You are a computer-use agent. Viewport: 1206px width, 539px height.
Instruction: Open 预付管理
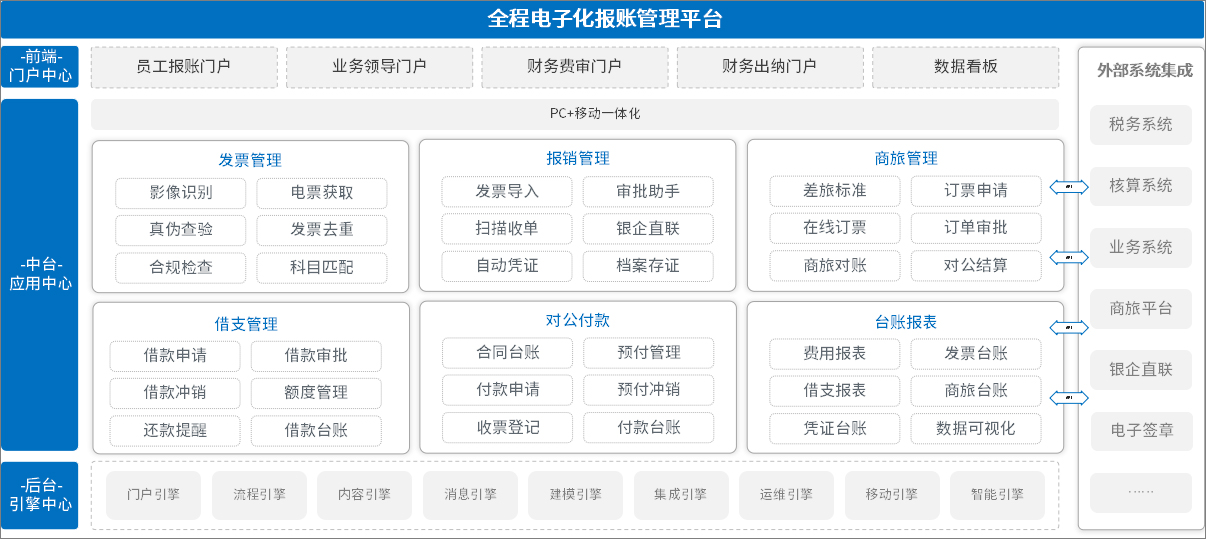648,353
